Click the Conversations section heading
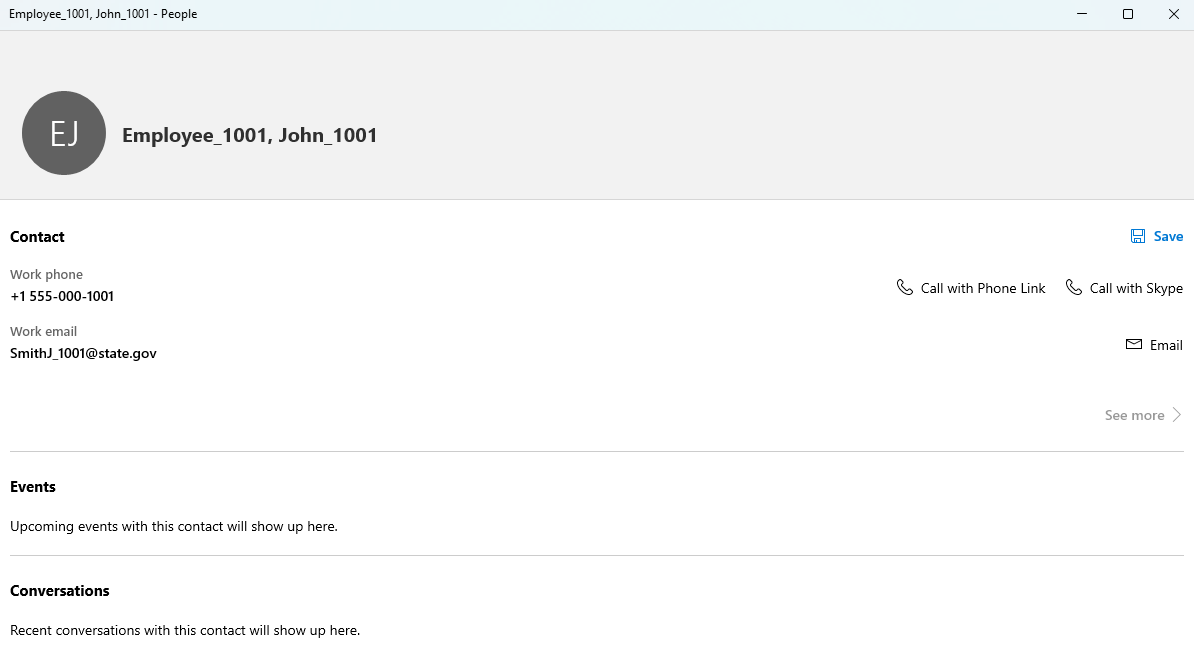This screenshot has width=1194, height=662. [x=59, y=591]
